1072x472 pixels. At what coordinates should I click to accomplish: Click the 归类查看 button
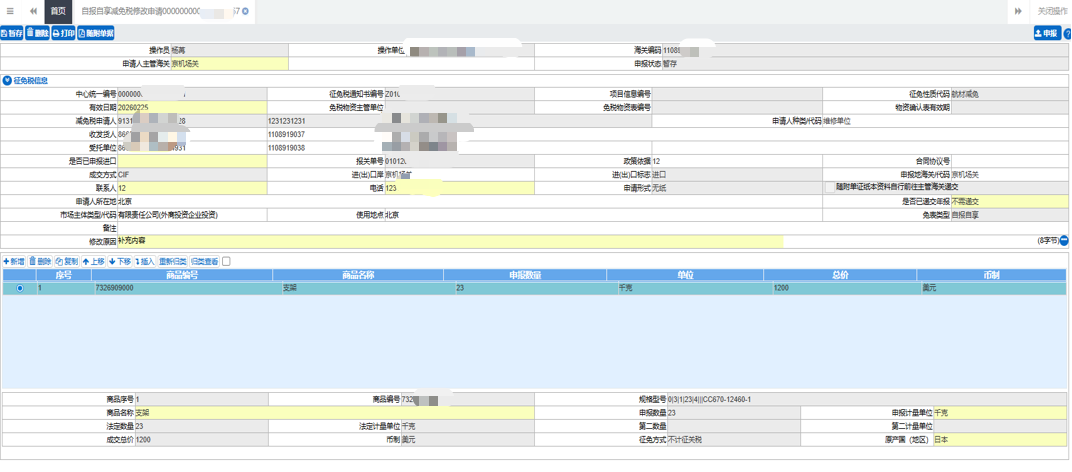point(205,261)
